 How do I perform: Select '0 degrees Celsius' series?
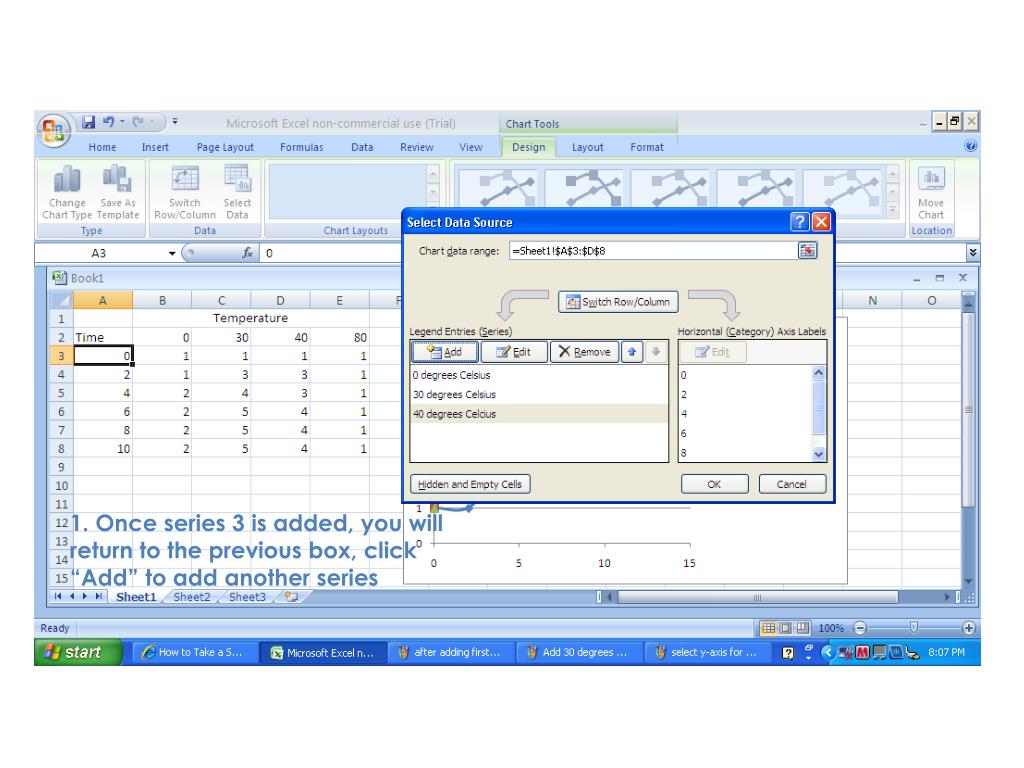click(x=539, y=376)
